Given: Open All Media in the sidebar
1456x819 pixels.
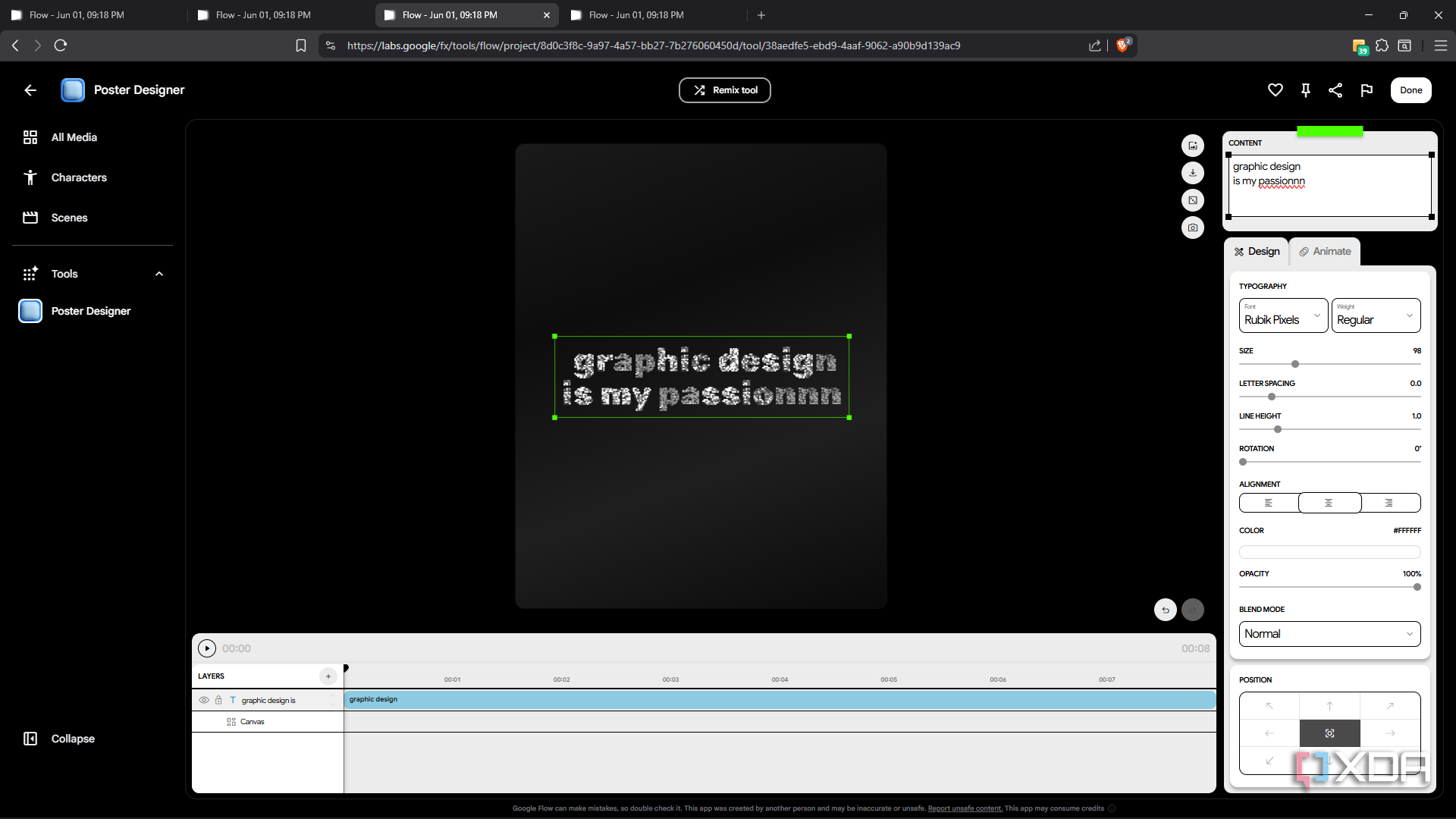Looking at the screenshot, I should (74, 137).
